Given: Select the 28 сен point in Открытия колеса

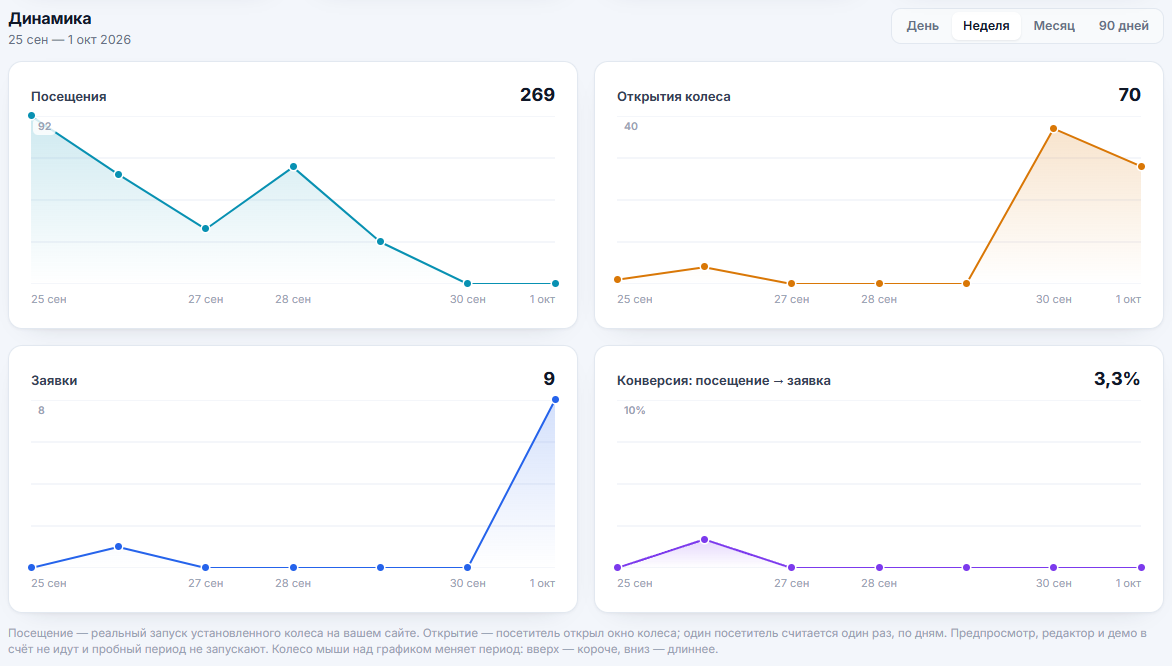Looking at the screenshot, I should click(x=879, y=283).
